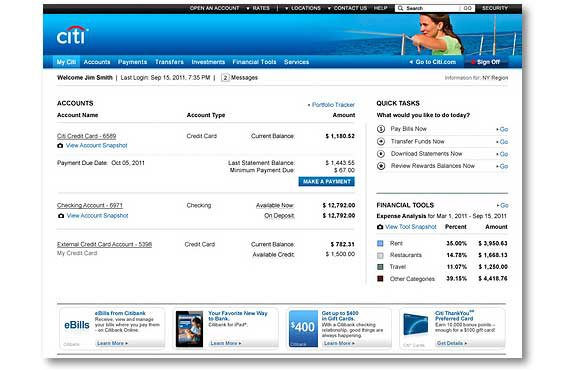Click the Rent amount $ 3,950.63
The image size is (565, 370).
point(493,244)
